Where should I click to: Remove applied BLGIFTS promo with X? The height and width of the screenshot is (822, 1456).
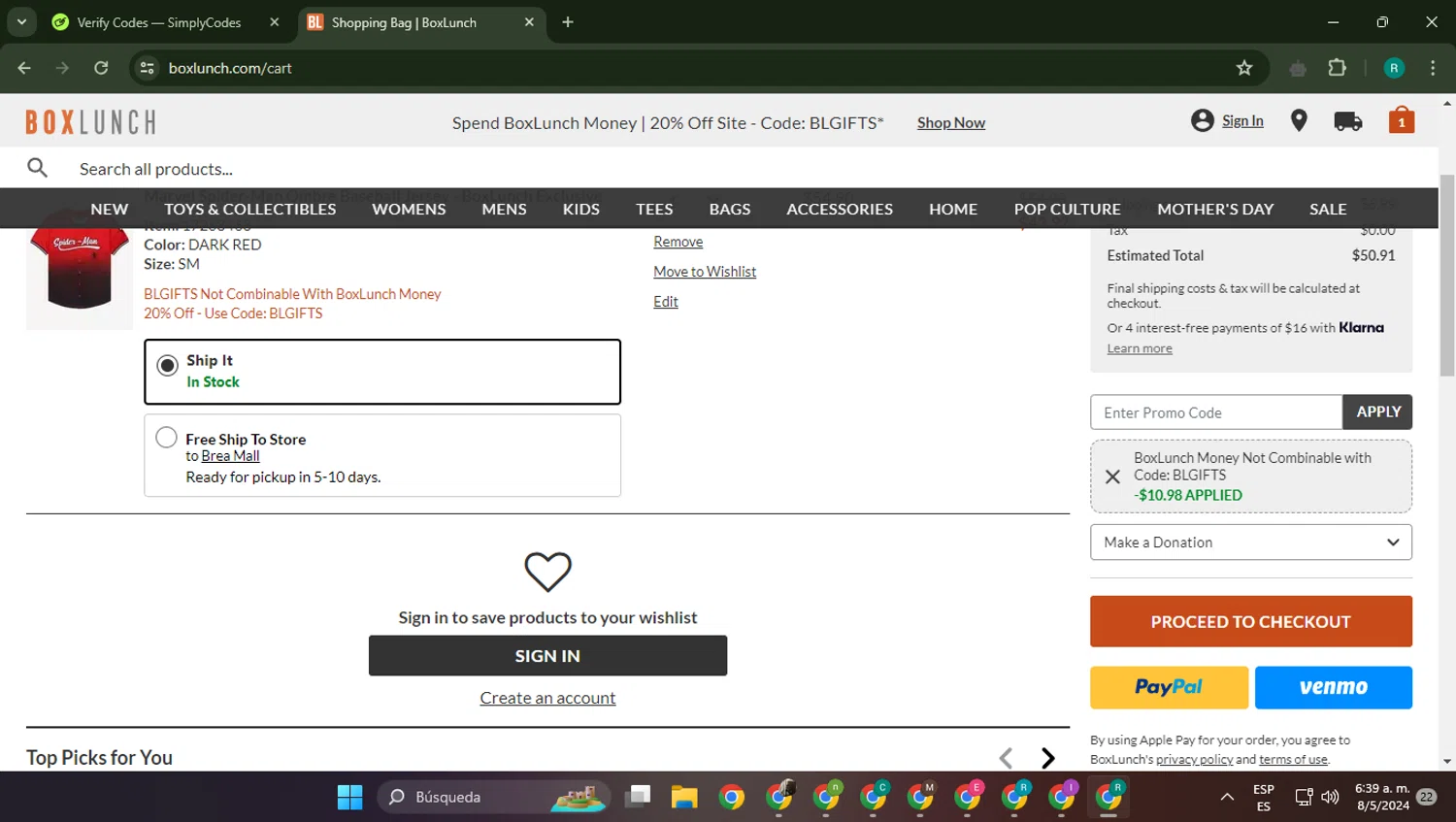click(1112, 477)
